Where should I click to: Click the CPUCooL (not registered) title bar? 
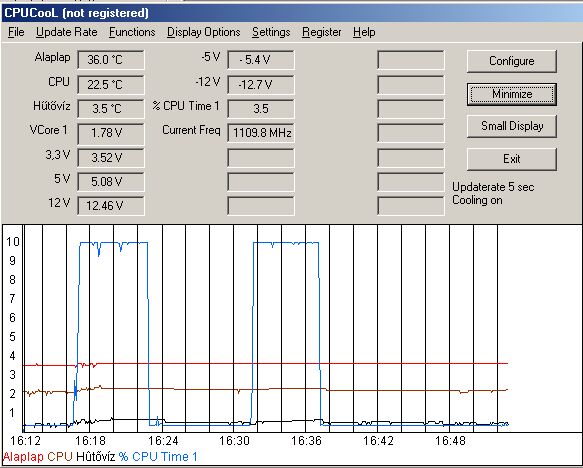pos(292,13)
